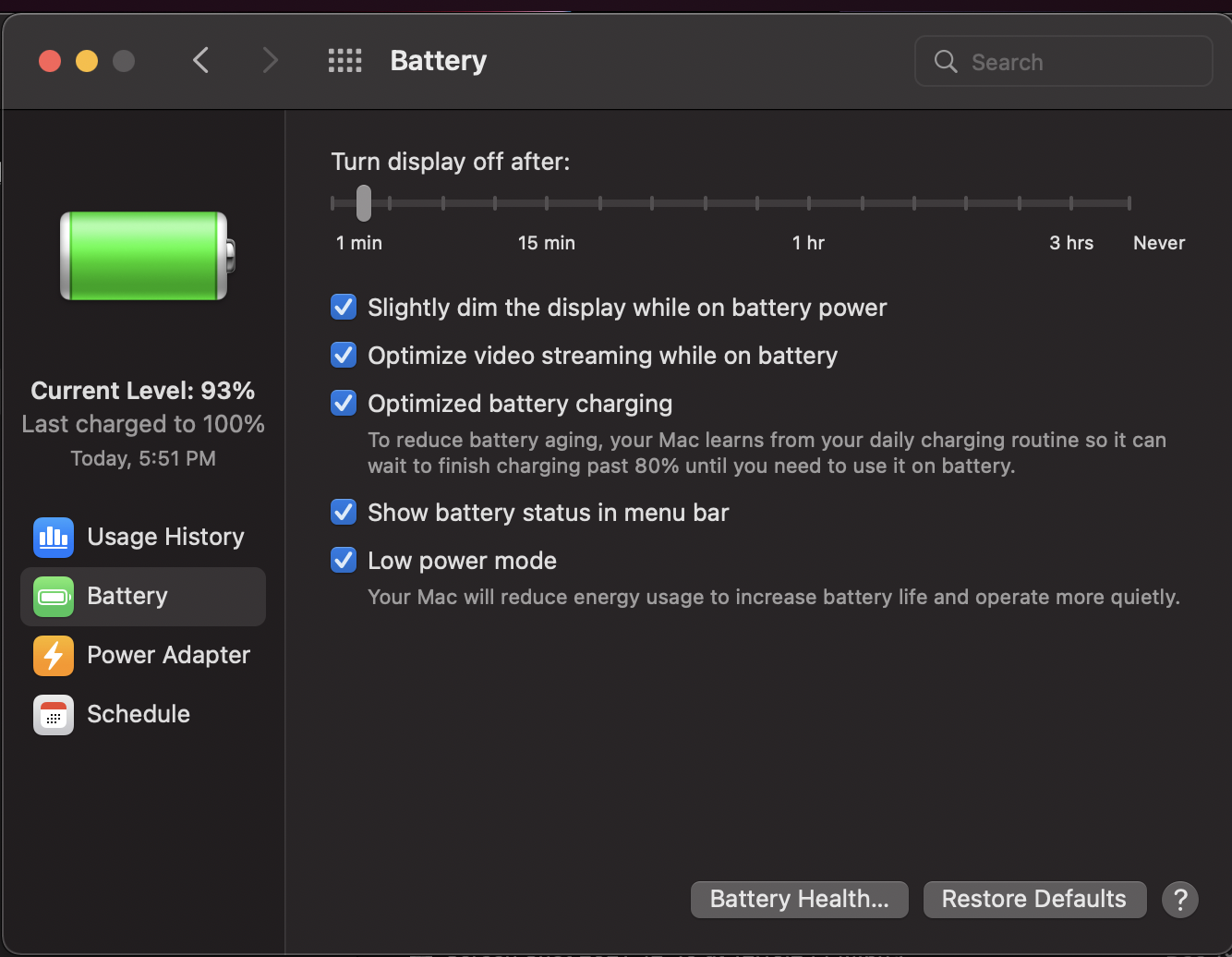1232x957 pixels.
Task: Open the Schedule section
Action: pyautogui.click(x=139, y=714)
